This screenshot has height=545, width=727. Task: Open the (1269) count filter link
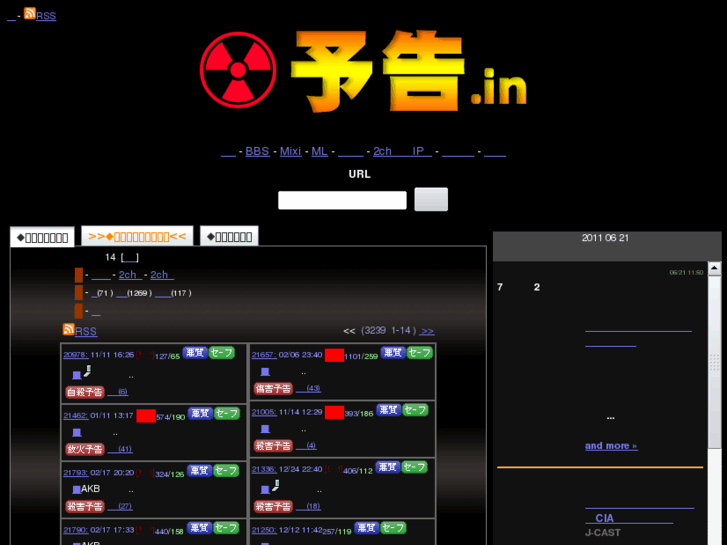click(134, 293)
